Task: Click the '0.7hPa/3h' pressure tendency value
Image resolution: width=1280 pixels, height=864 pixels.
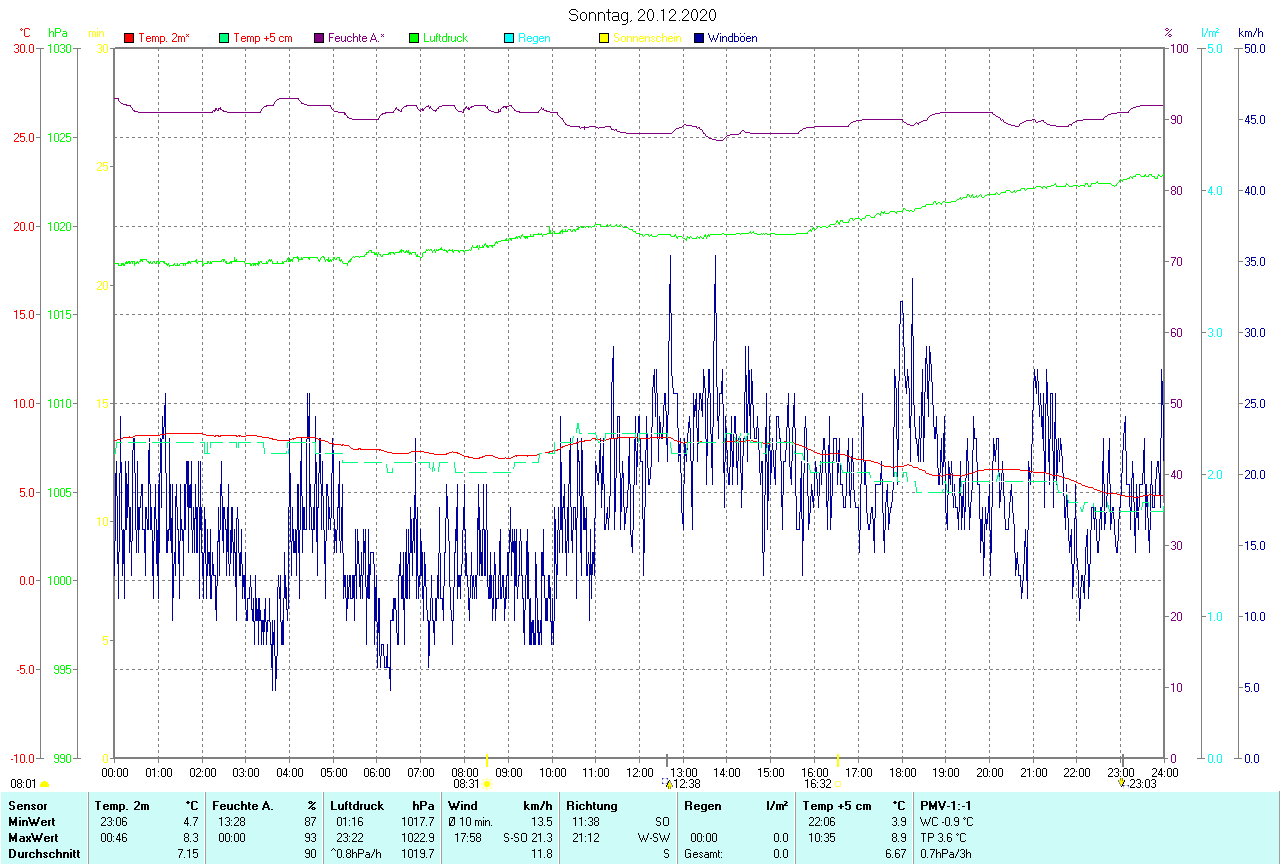Action: click(x=946, y=854)
